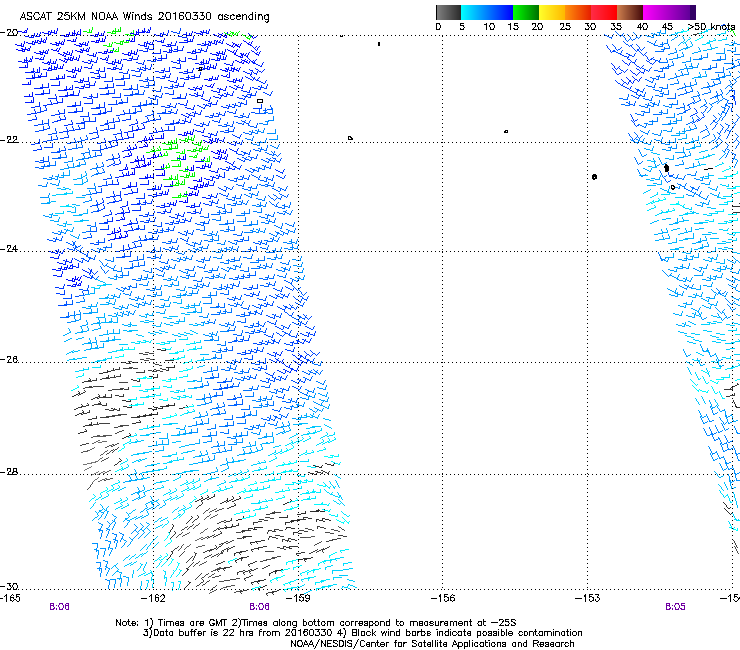740x650 pixels.
Task: Click the chart title 'ASCAT 25KM NOAA Winds 20160330 ascending'
Action: (144, 17)
